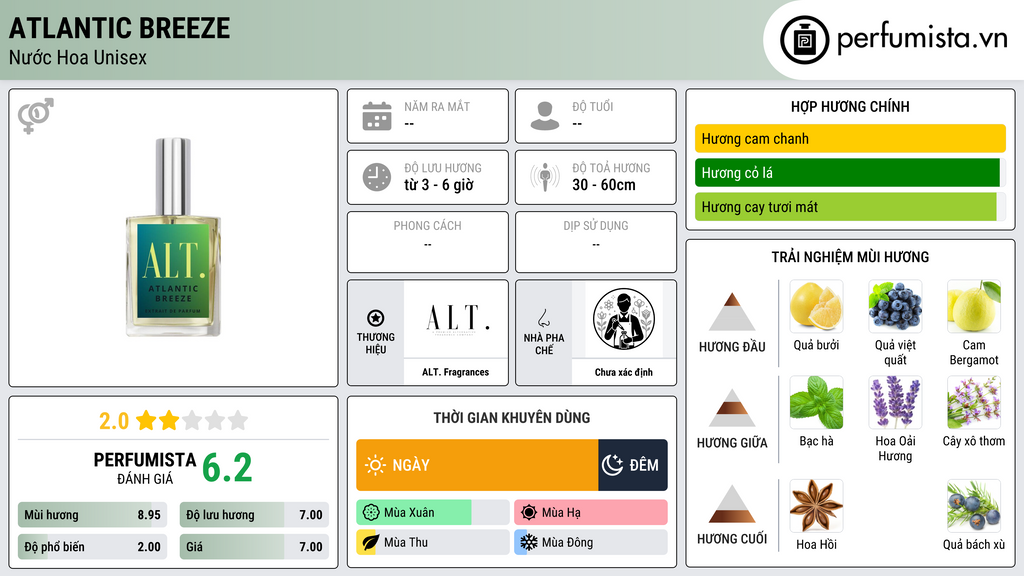Click the 30 - 60cm sillage value
1024x576 pixels.
[x=604, y=185]
